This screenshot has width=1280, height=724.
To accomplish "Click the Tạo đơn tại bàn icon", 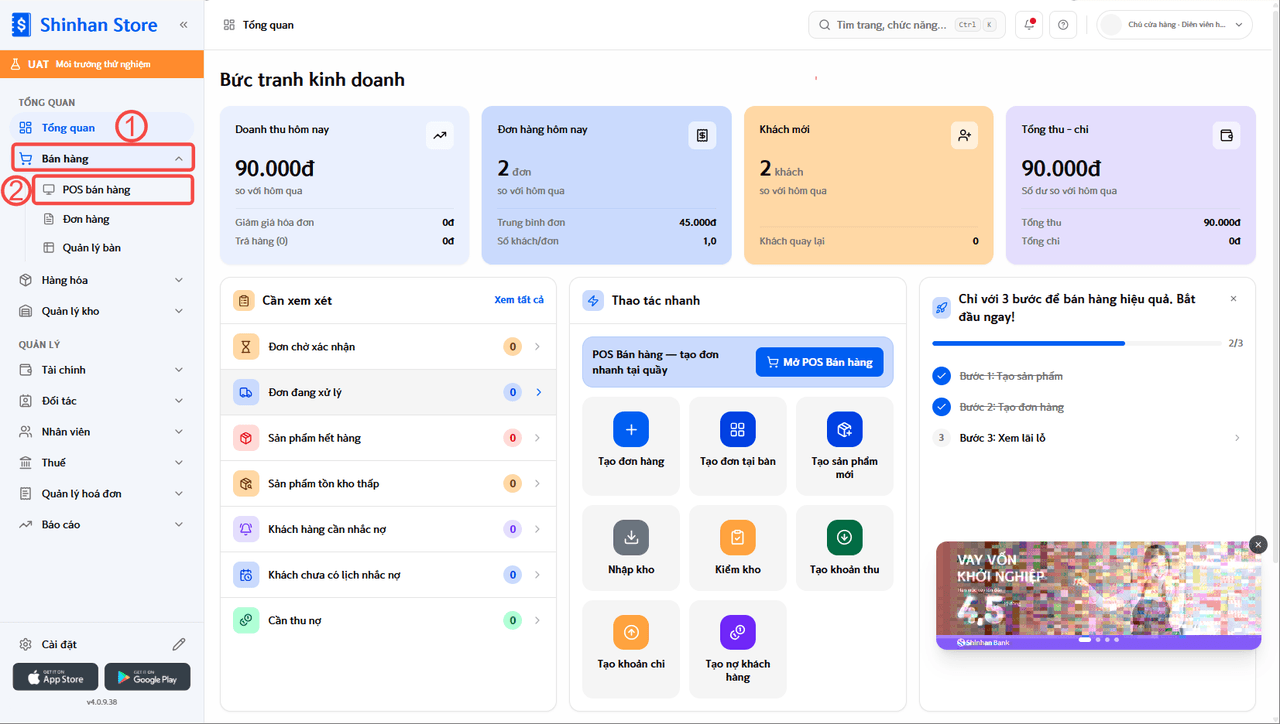I will click(738, 429).
